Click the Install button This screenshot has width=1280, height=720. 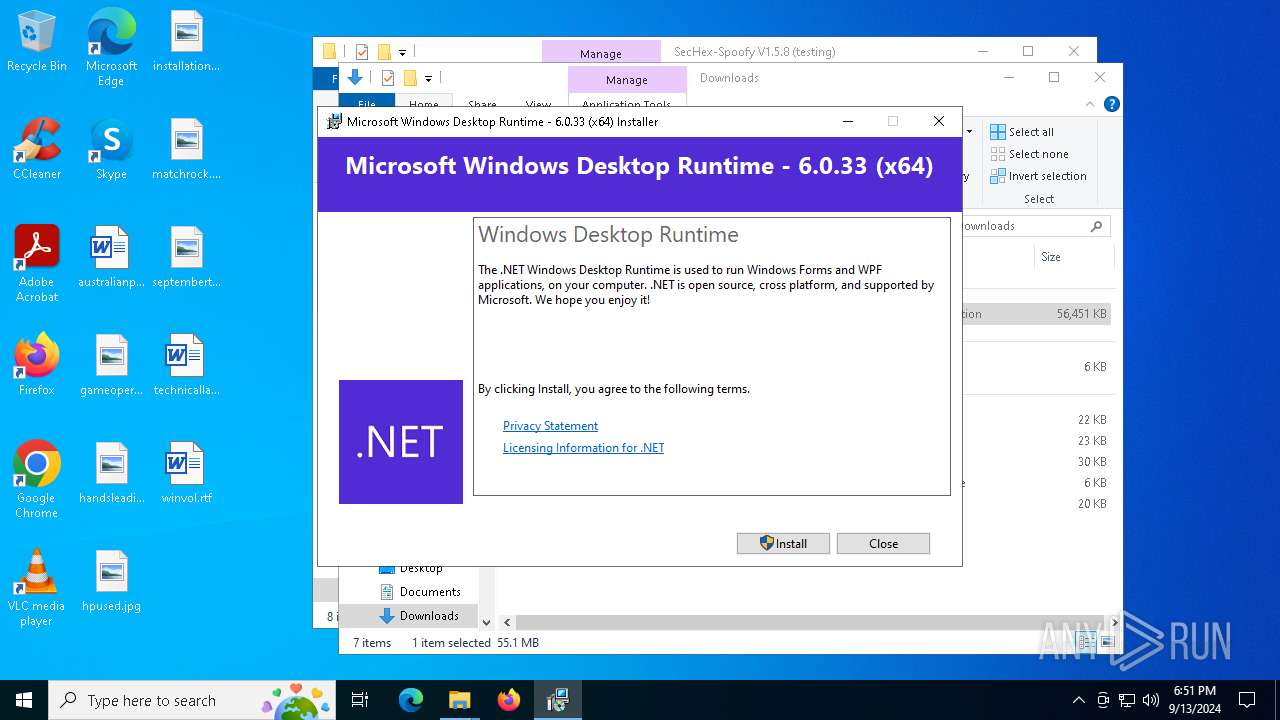783,543
